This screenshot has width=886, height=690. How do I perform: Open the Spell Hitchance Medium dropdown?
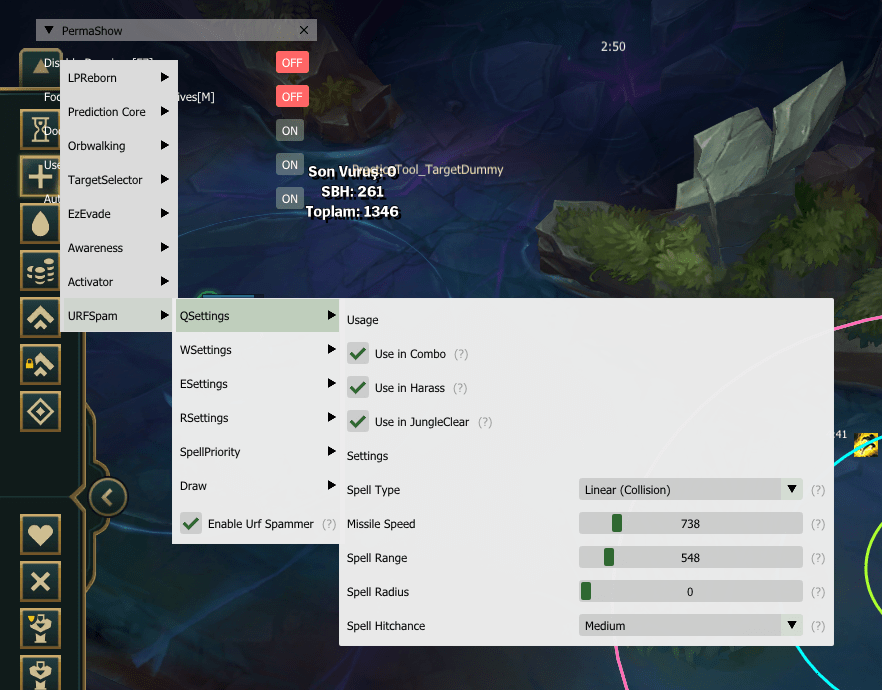690,626
